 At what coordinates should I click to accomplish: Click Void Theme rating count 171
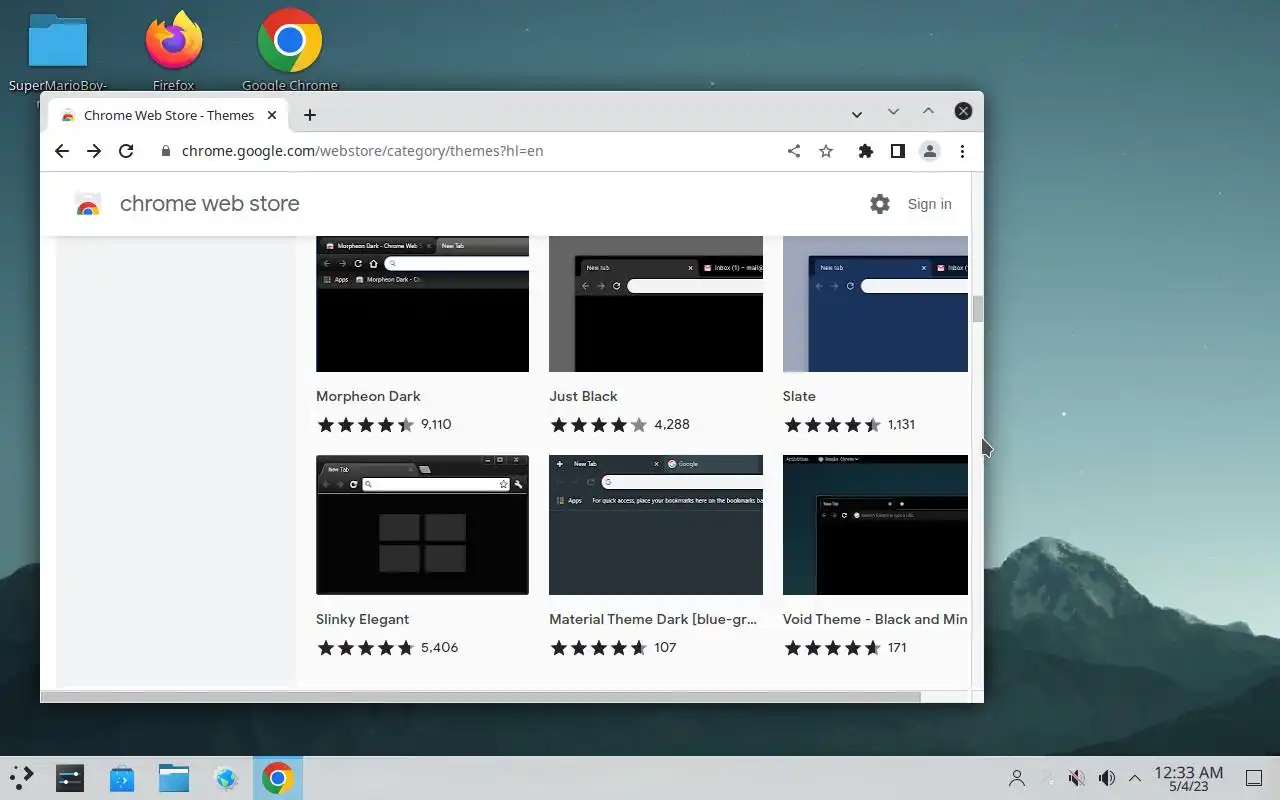tap(897, 647)
